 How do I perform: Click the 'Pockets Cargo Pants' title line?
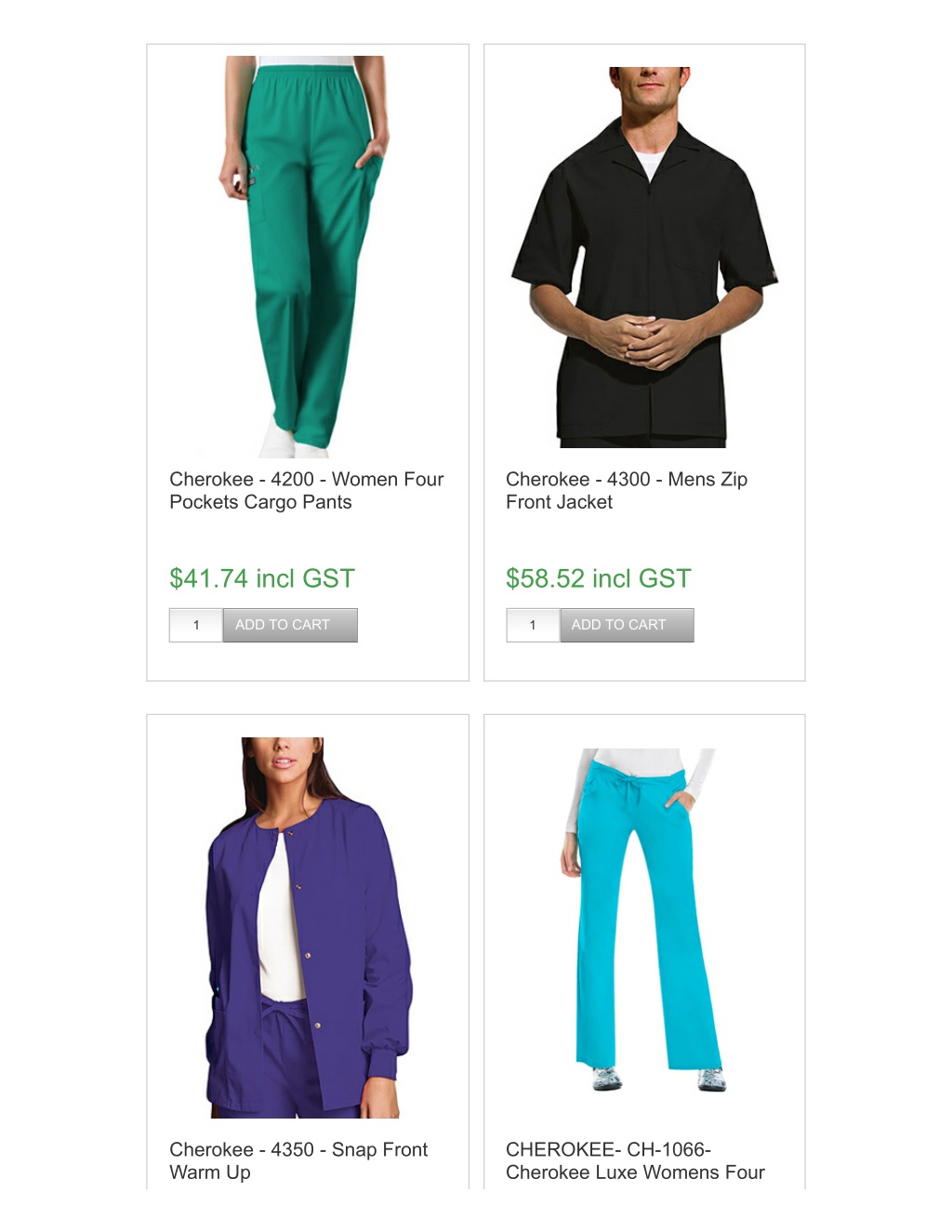[260, 502]
